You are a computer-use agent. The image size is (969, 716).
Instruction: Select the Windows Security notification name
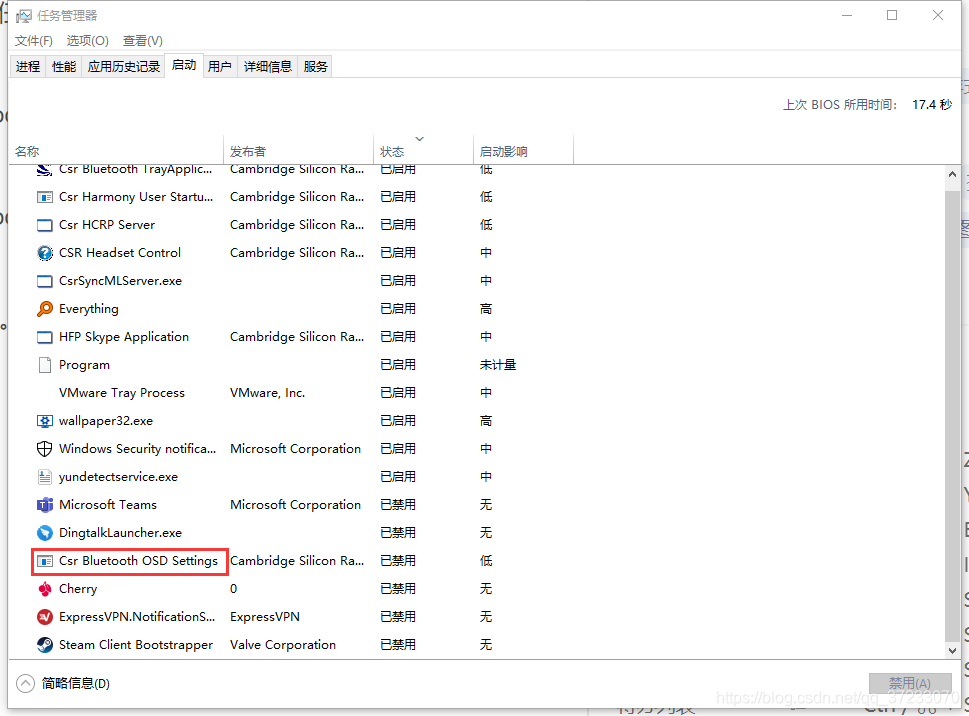(137, 449)
